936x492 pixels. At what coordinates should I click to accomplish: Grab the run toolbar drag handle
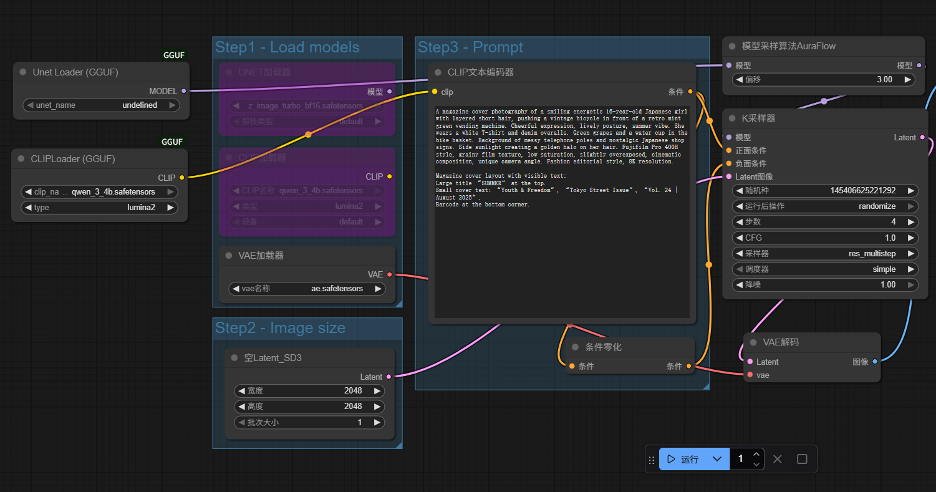tap(652, 459)
